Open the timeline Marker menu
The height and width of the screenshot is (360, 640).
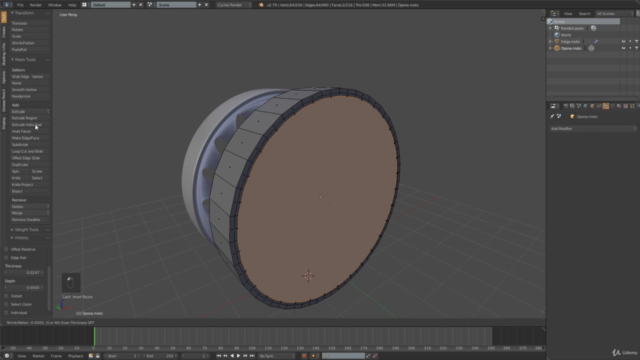pos(38,356)
